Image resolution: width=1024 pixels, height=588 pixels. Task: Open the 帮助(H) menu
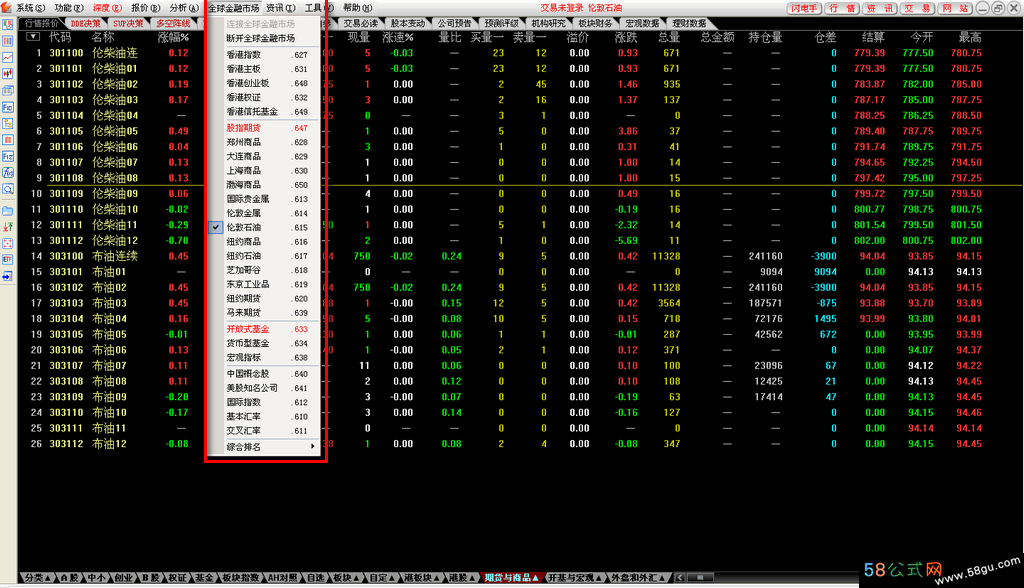(x=357, y=8)
